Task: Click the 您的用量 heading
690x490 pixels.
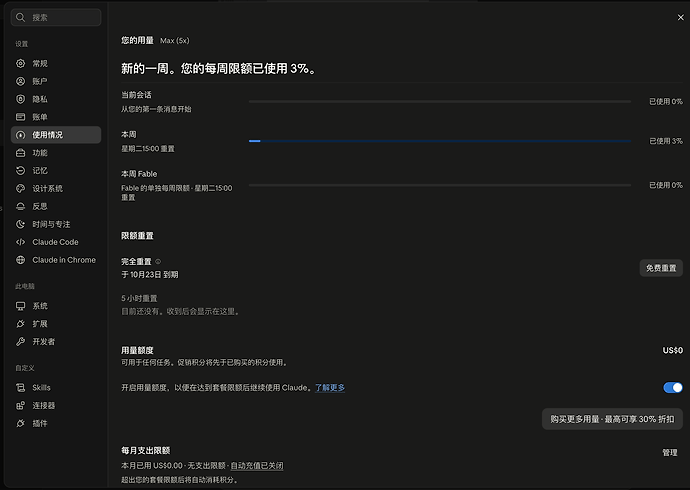Action: [137, 40]
